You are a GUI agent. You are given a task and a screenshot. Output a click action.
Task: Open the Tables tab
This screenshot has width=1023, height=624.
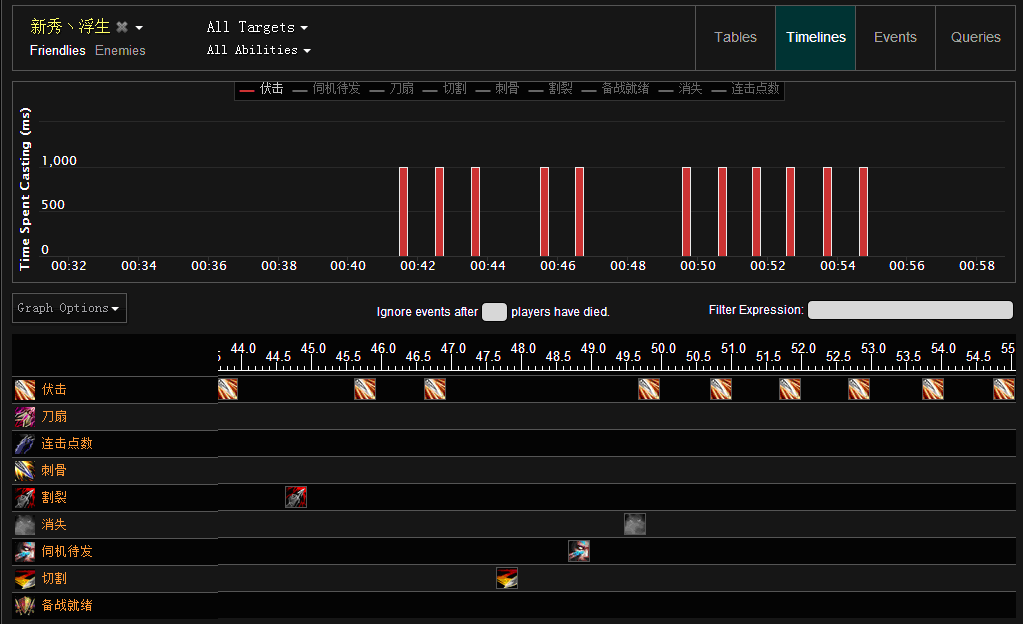coord(735,38)
